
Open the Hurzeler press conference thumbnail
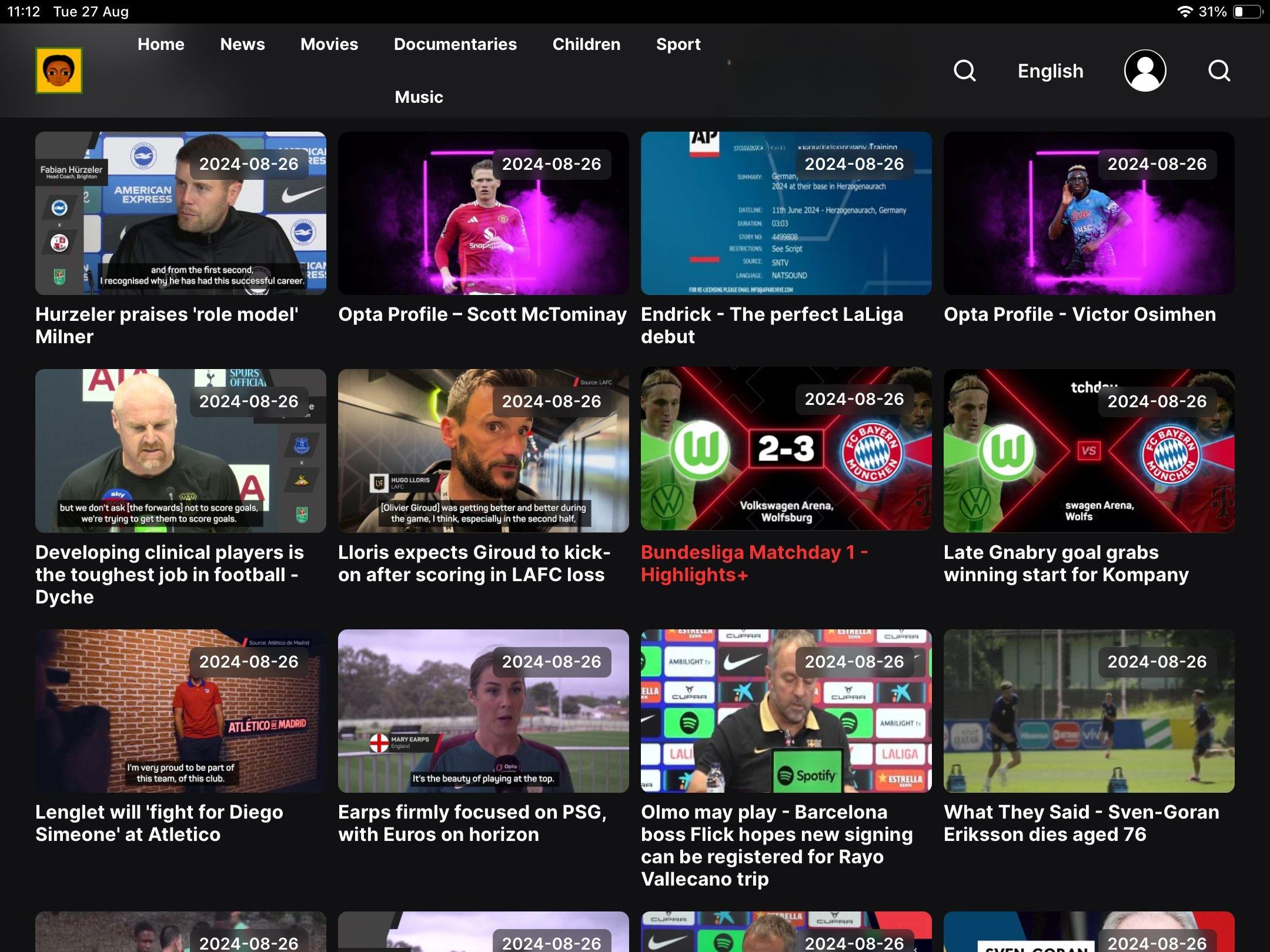point(181,213)
